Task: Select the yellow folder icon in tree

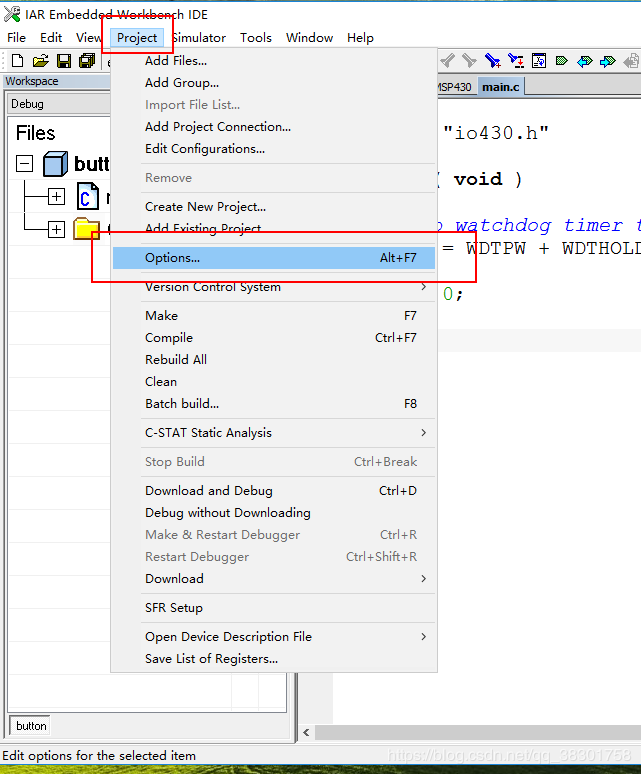Action: pyautogui.click(x=87, y=229)
